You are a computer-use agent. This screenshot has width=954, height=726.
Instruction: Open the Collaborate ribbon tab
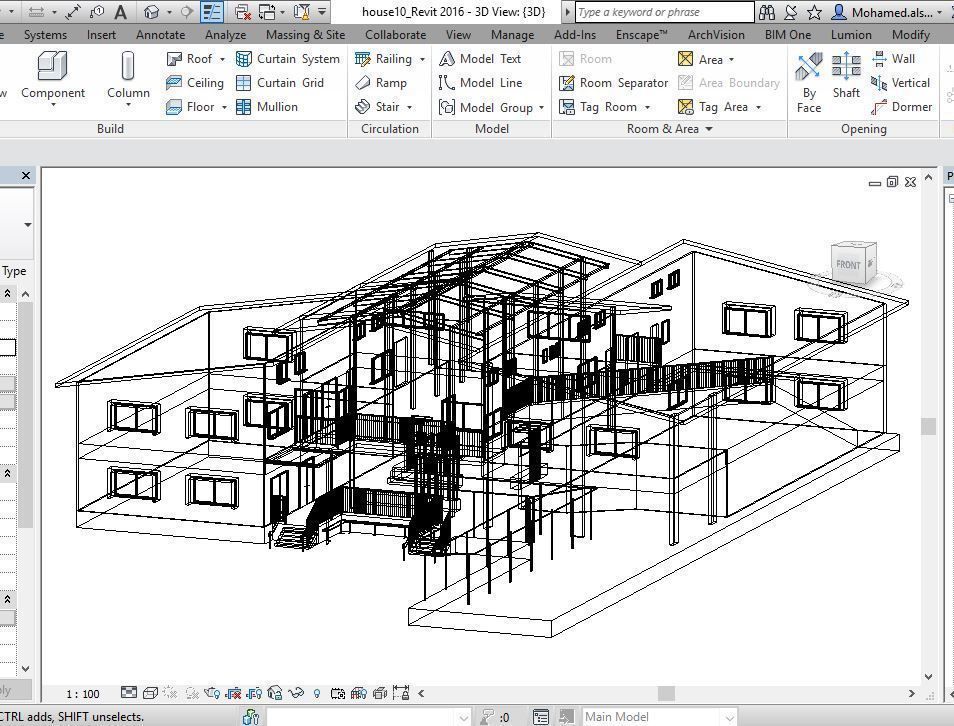tap(395, 35)
